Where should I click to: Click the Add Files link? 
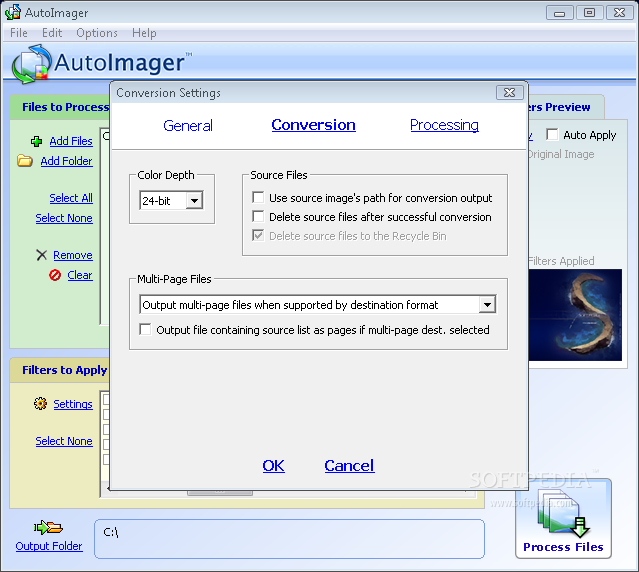pyautogui.click(x=71, y=141)
